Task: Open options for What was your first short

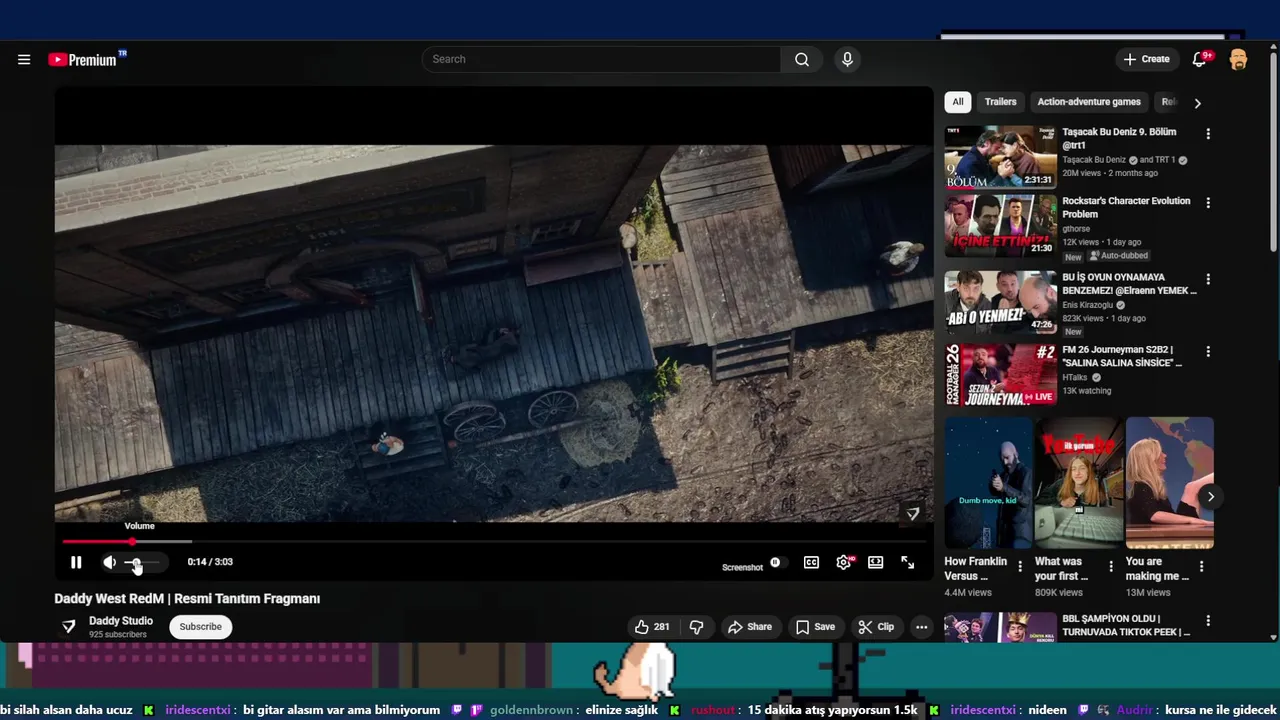Action: (x=1110, y=567)
